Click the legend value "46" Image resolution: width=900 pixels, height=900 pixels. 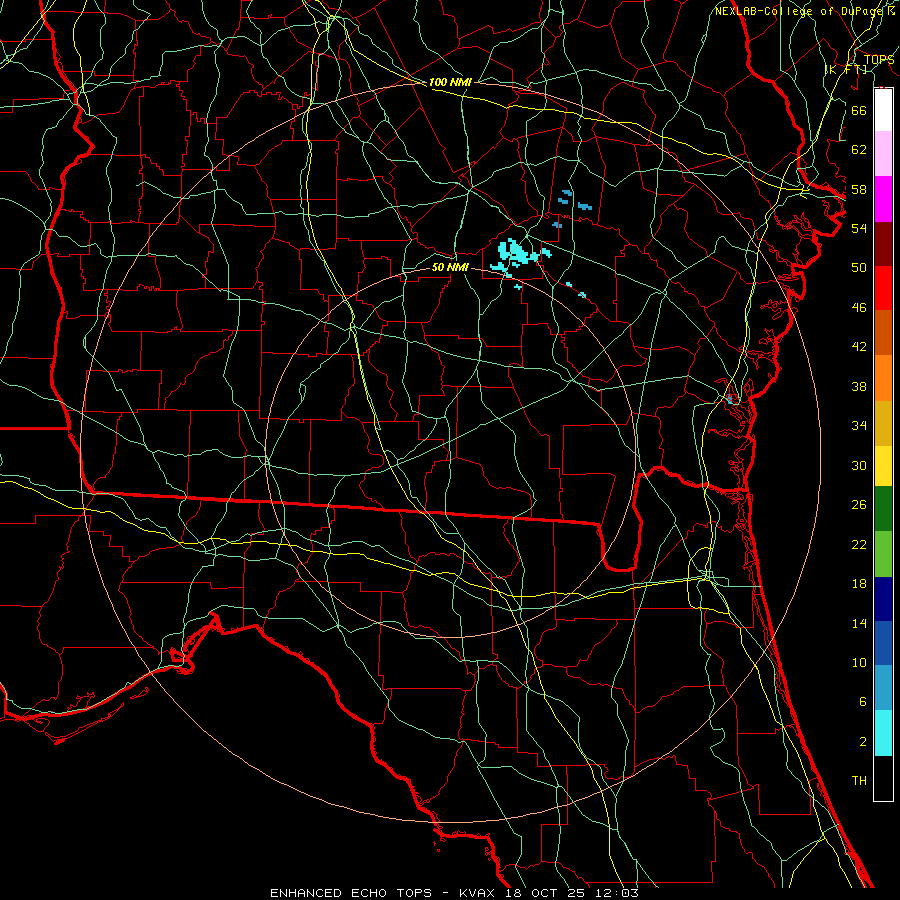[859, 308]
